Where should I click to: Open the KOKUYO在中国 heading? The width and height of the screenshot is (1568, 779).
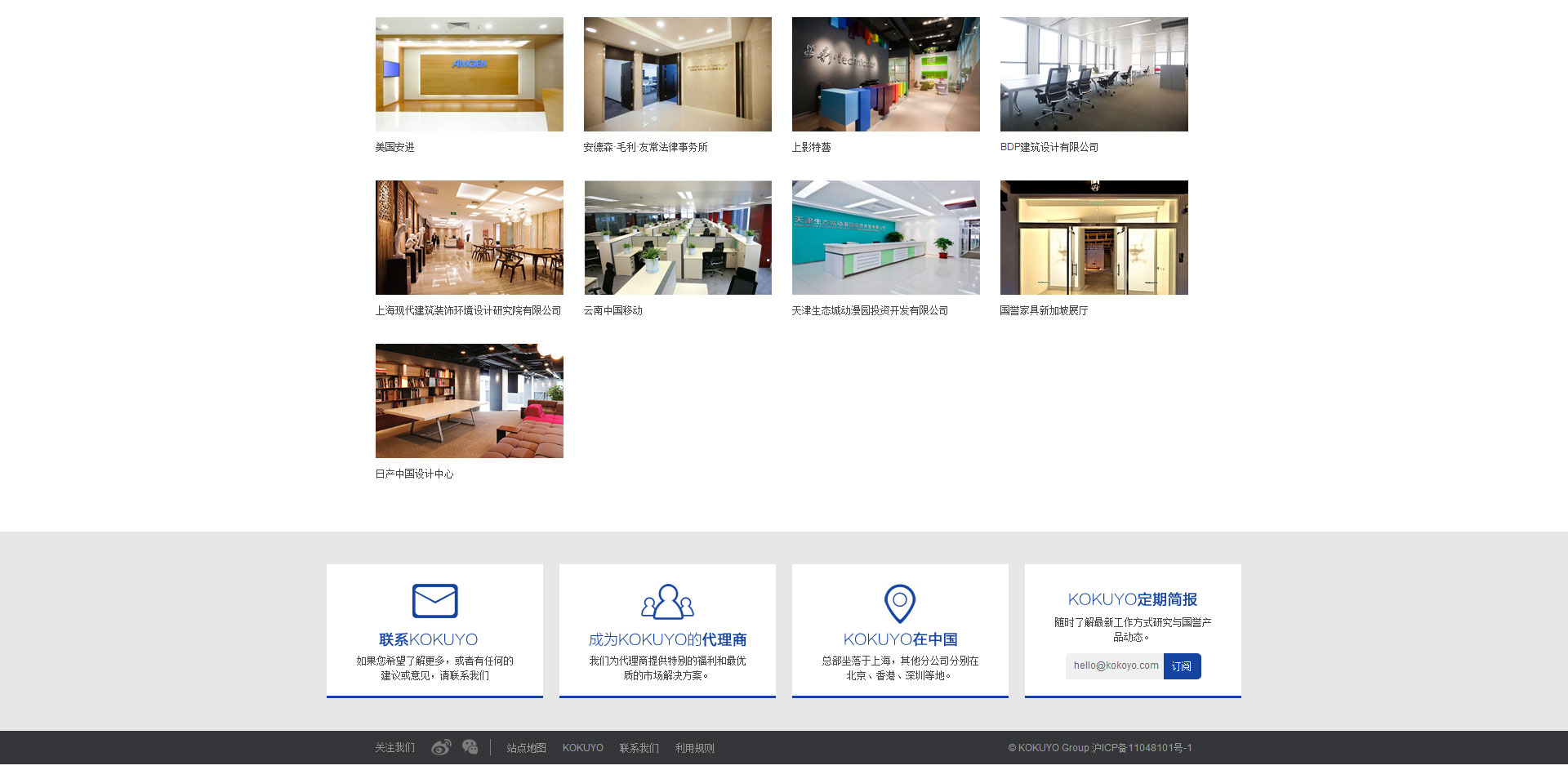pos(901,639)
